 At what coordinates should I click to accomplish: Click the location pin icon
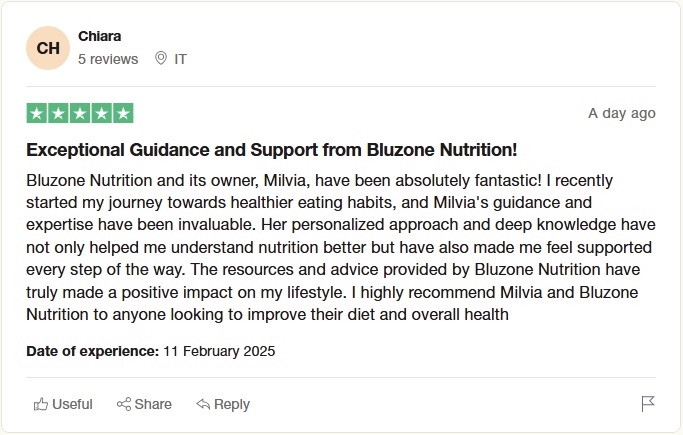click(161, 59)
